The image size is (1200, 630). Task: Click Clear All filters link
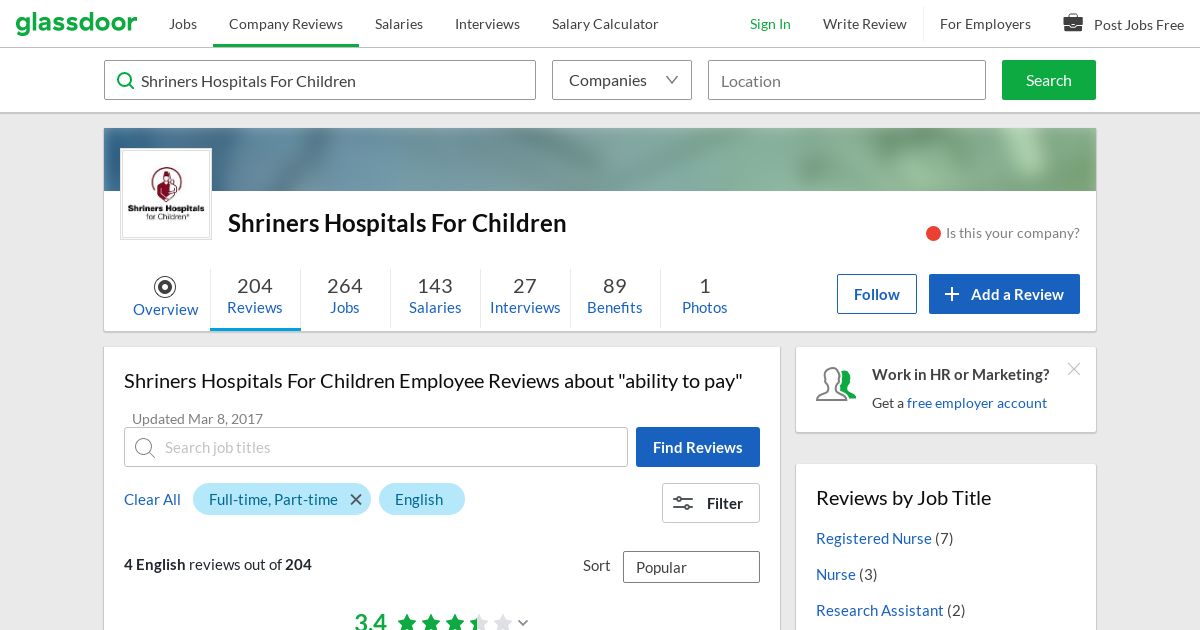[x=152, y=499]
